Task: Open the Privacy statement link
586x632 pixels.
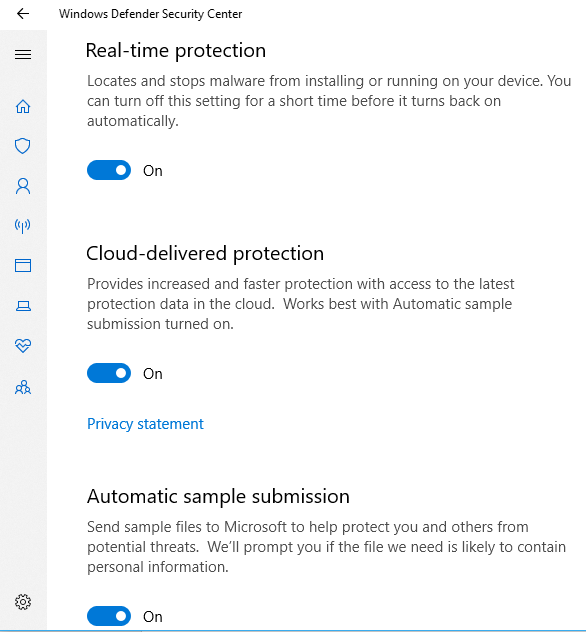Action: (145, 424)
